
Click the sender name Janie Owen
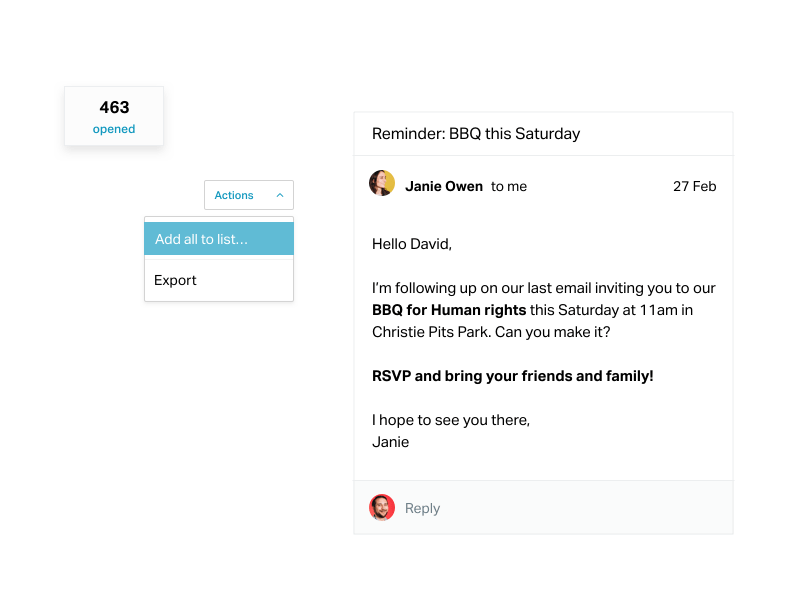(444, 186)
